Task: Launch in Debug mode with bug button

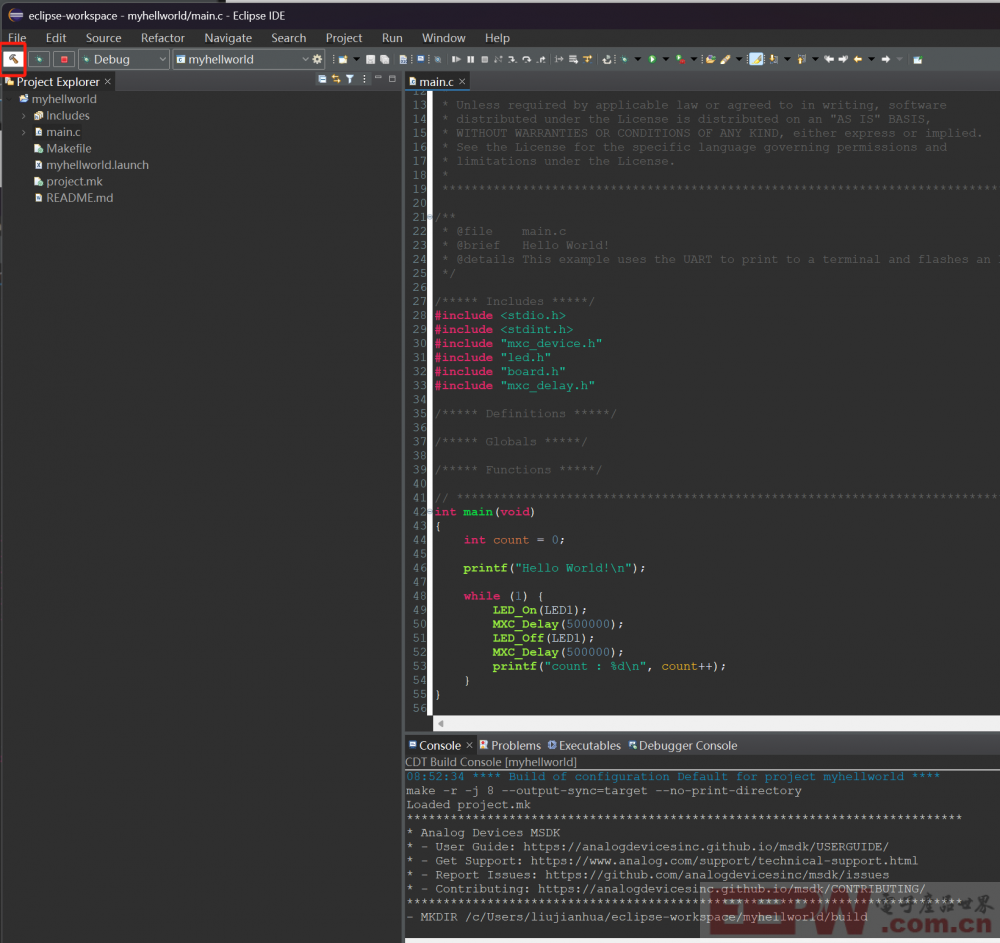Action: (x=39, y=59)
